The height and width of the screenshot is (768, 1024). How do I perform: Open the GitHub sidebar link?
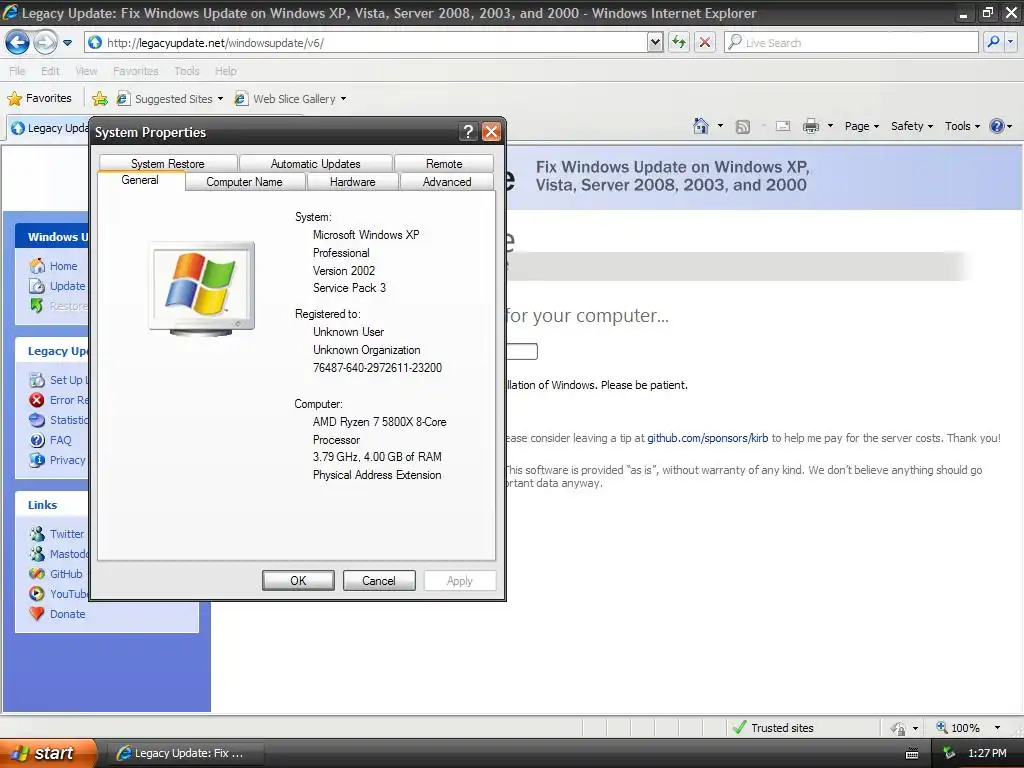(x=66, y=574)
